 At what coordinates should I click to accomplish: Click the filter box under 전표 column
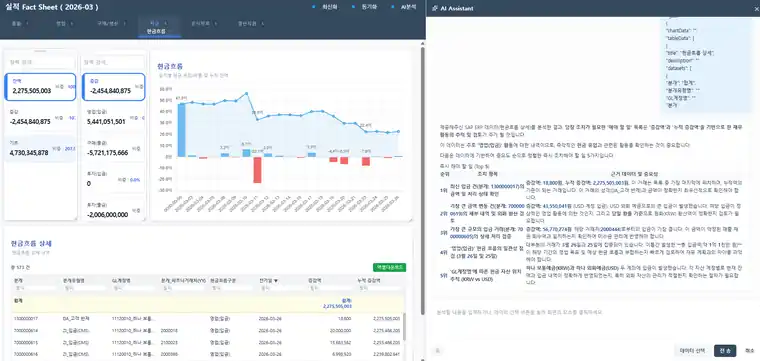pos(35,288)
